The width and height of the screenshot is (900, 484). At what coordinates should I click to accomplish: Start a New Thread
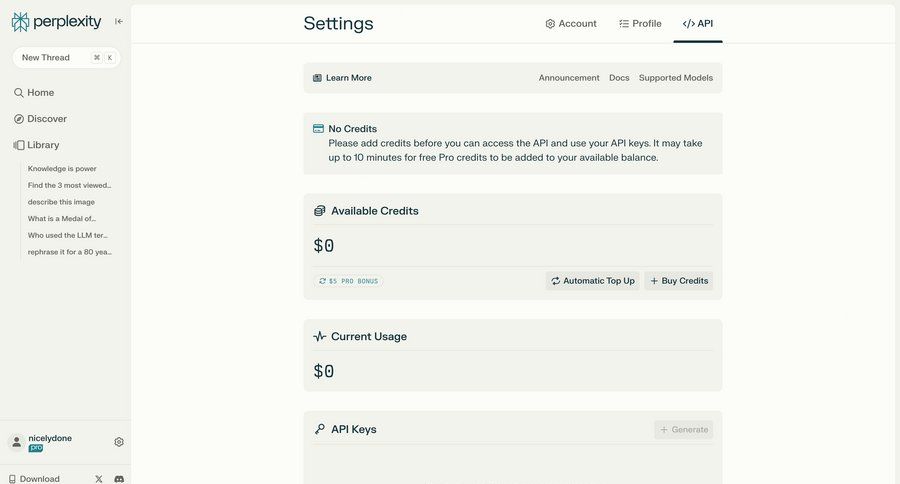67,57
